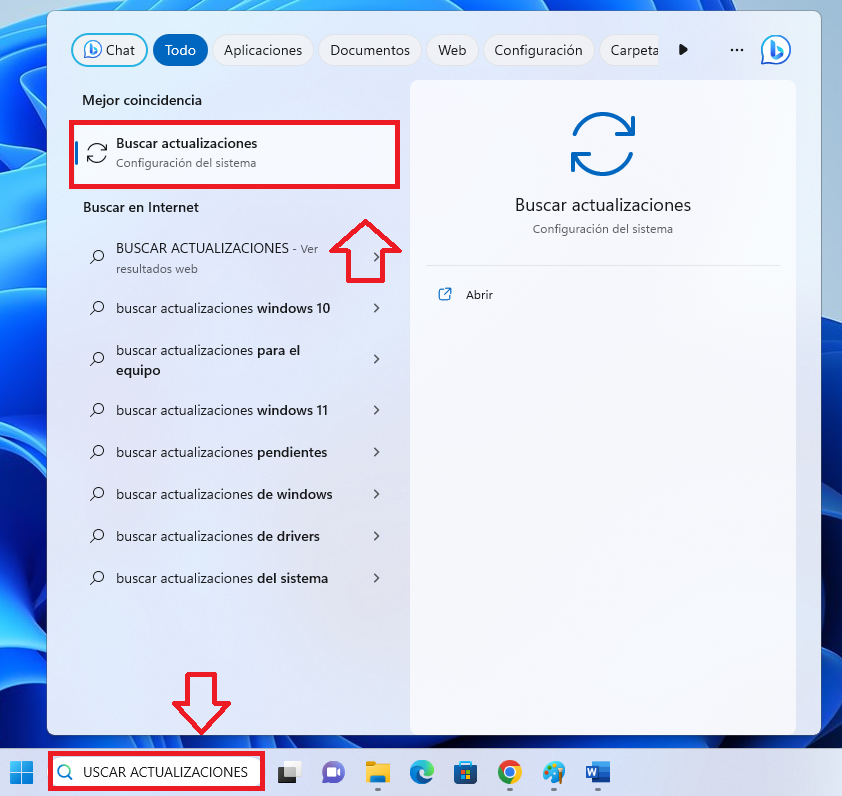Open Microsoft Store from the taskbar

point(465,772)
